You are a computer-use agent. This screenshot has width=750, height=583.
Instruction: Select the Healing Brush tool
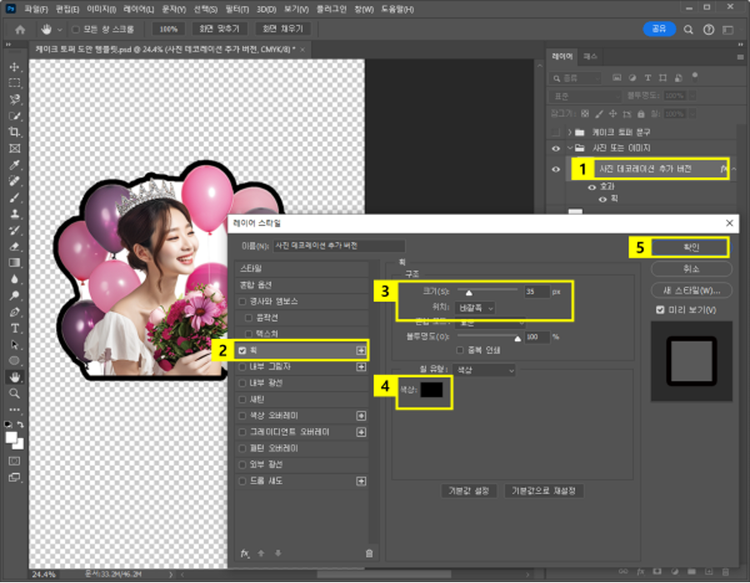(x=14, y=181)
